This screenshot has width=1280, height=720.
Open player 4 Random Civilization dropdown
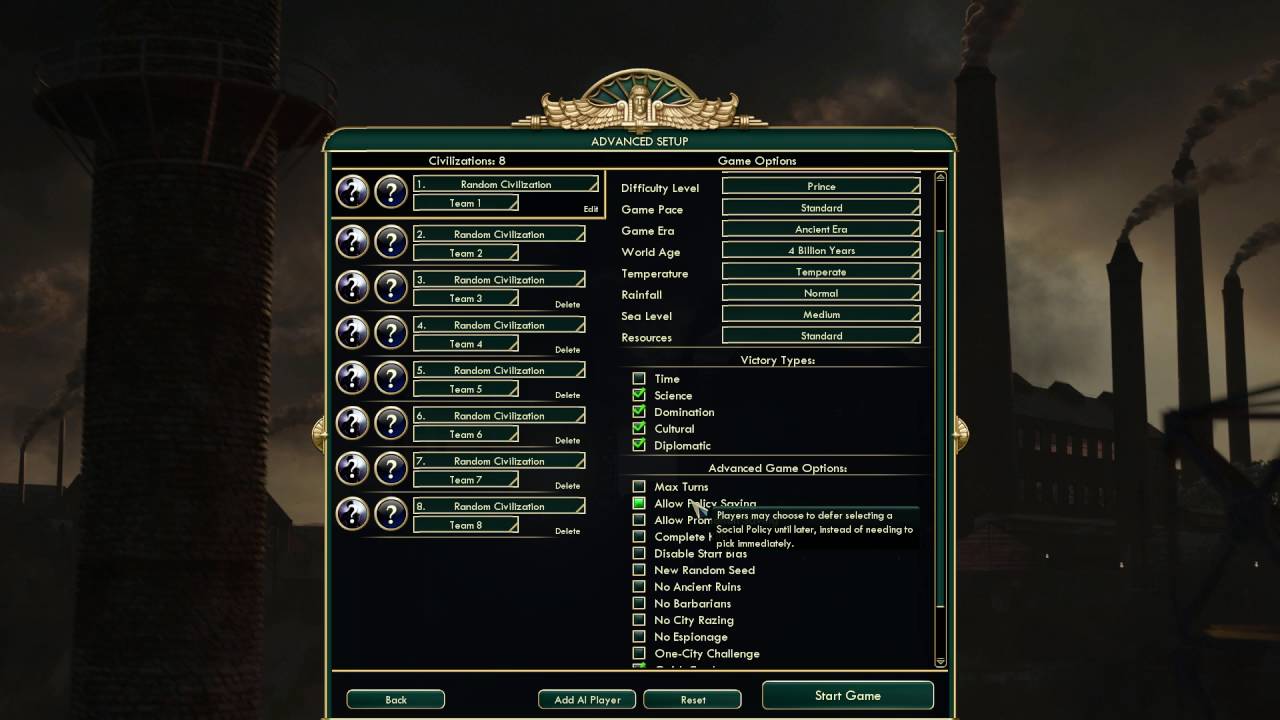point(499,325)
